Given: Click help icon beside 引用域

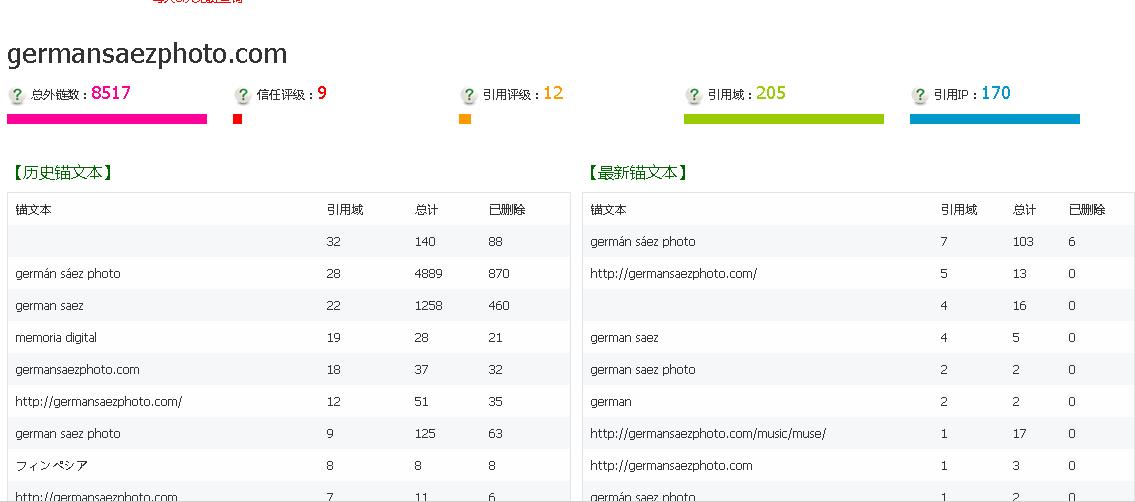Looking at the screenshot, I should (693, 95).
